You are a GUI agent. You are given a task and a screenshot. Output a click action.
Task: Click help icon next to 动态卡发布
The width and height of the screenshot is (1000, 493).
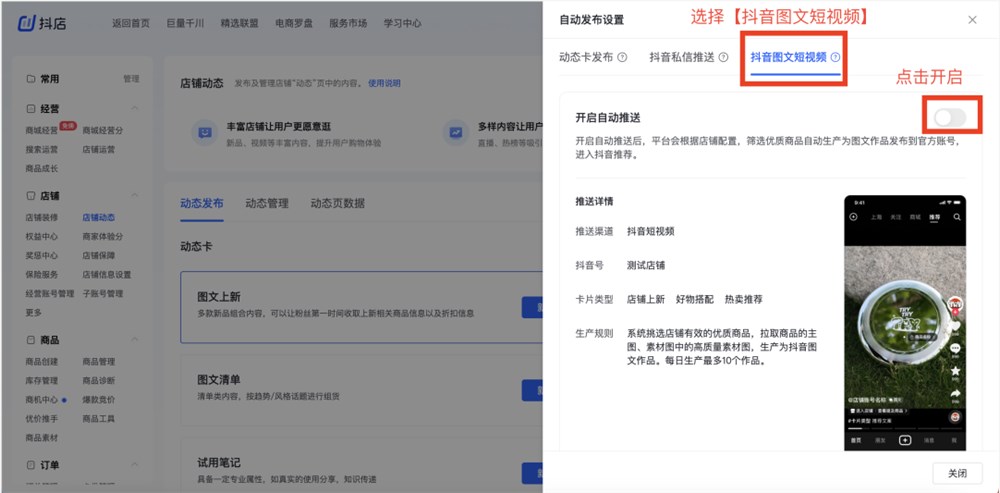coord(622,57)
